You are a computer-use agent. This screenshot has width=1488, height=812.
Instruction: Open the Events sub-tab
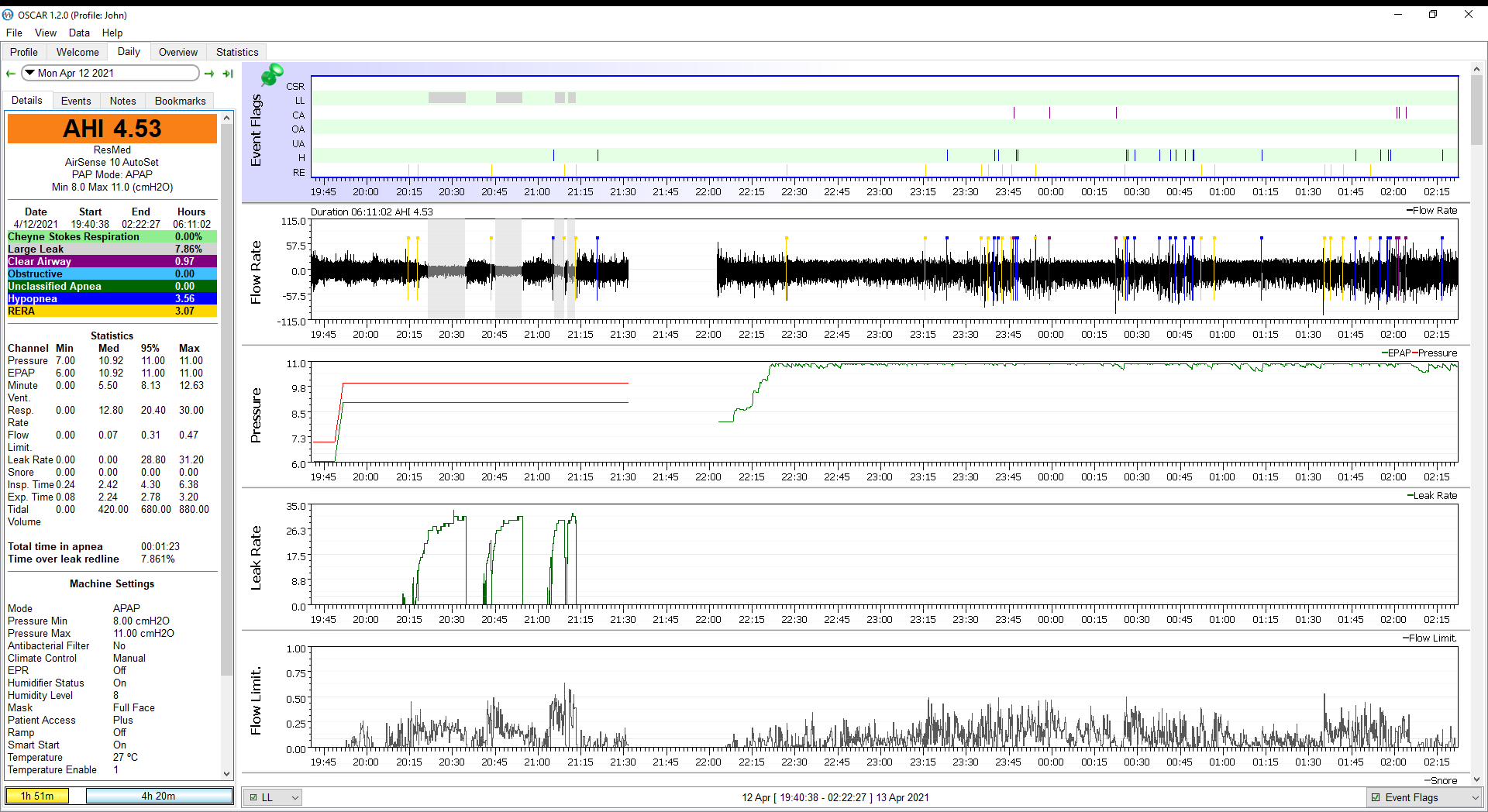76,101
